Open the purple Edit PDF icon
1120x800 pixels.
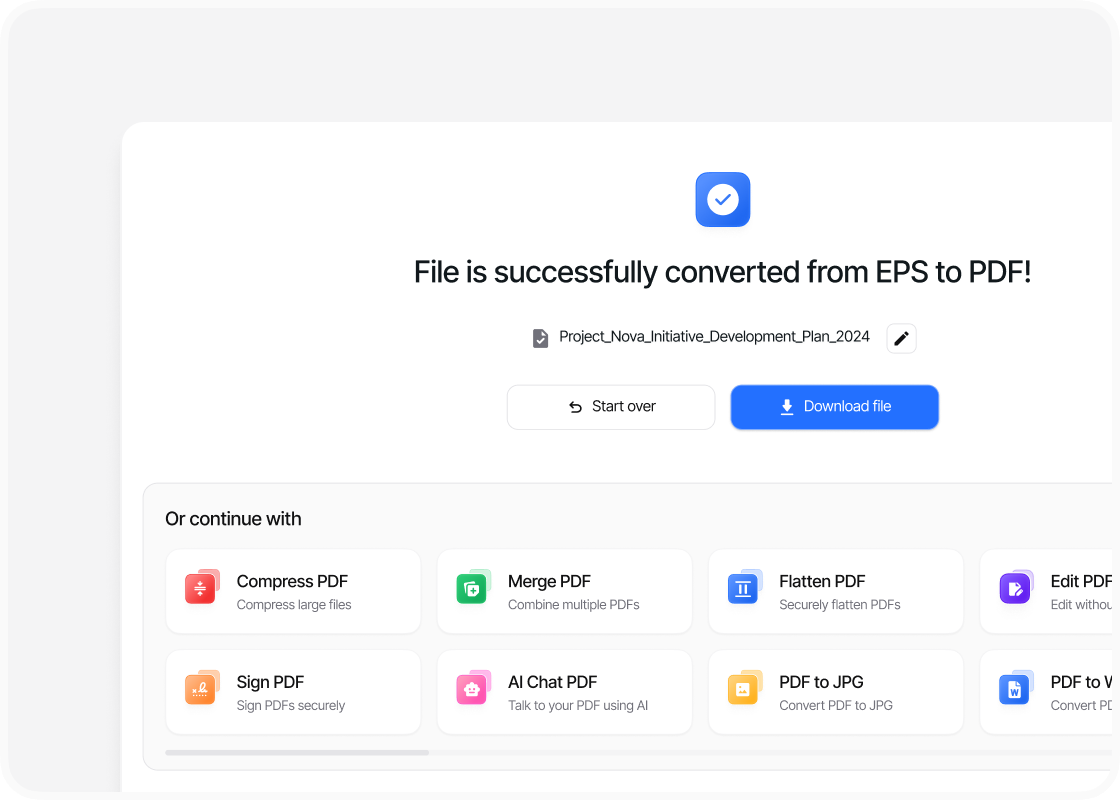(1015, 588)
